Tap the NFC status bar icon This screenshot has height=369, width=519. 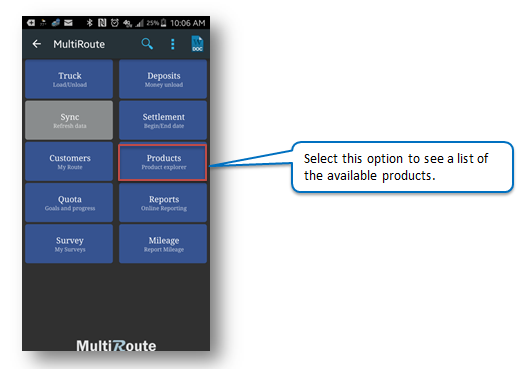(102, 23)
